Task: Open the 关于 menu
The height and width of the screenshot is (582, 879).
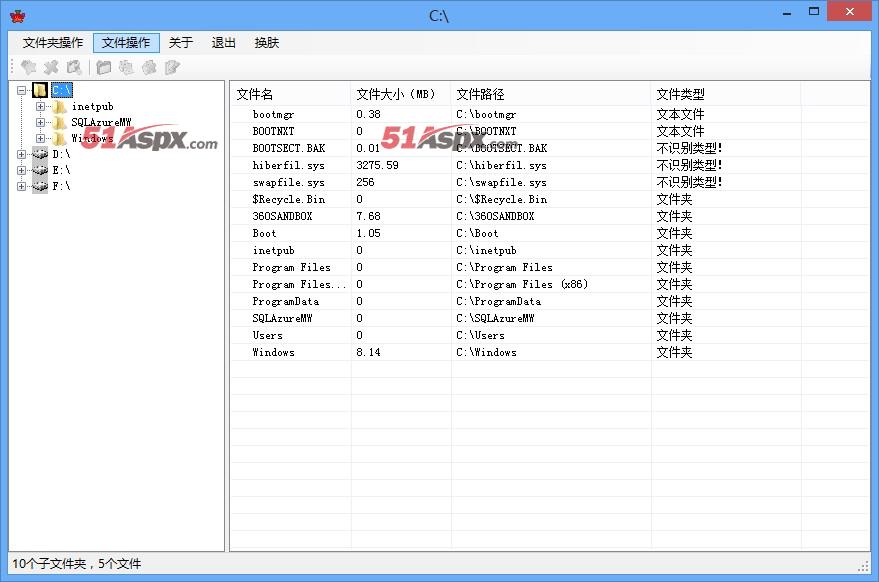Action: tap(181, 43)
